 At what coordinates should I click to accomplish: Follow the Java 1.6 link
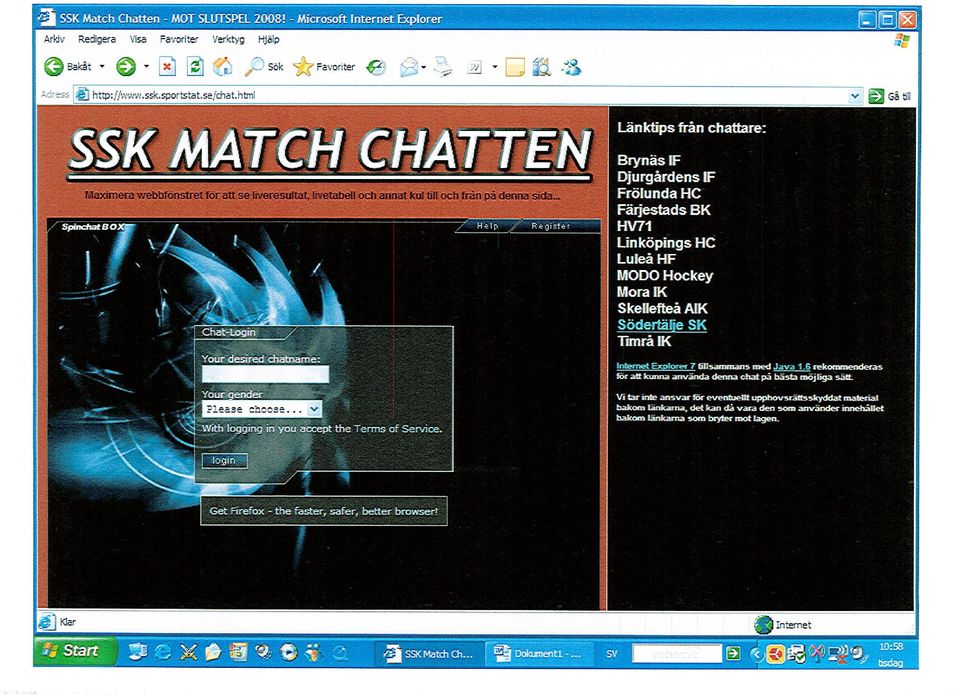pos(792,366)
